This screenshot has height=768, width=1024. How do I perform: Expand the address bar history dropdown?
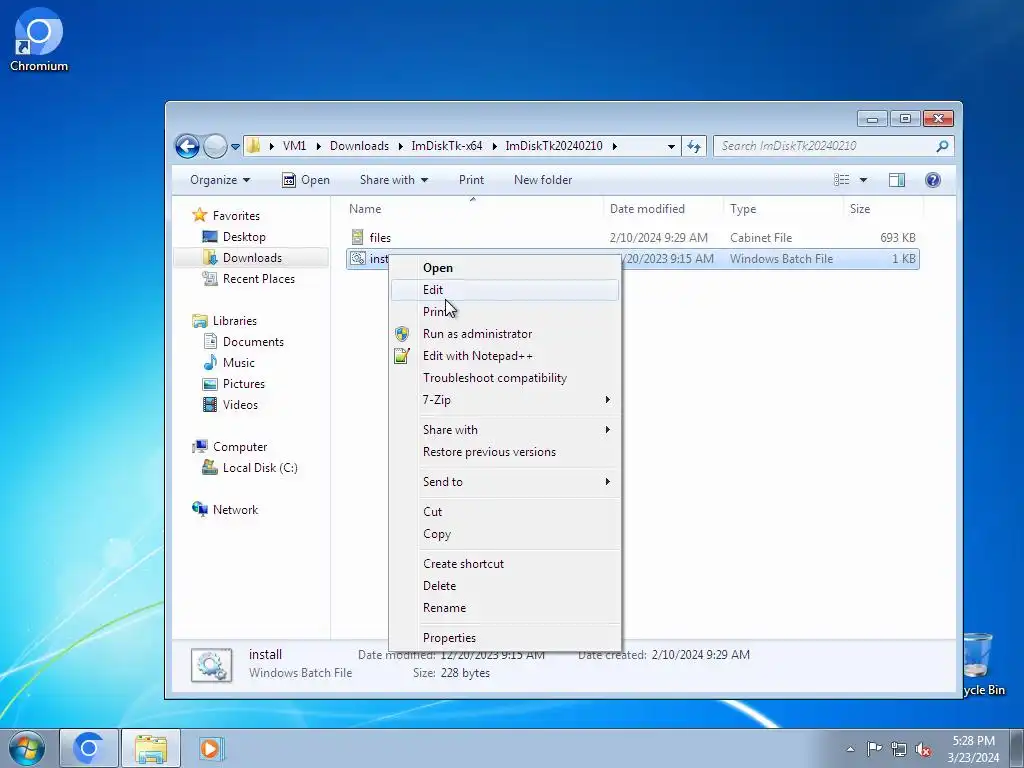tap(671, 146)
